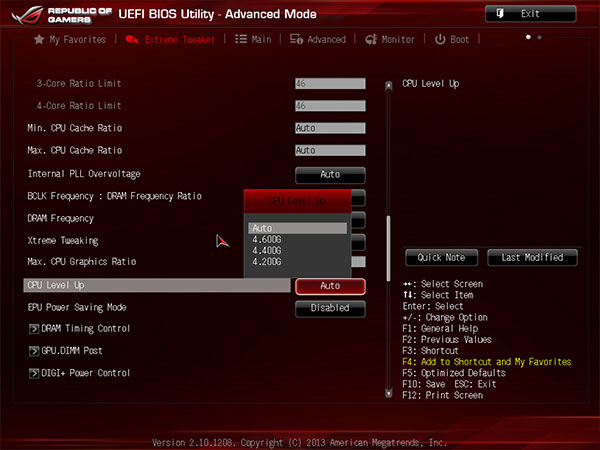
Task: Click the second page indicator dot
Action: [x=540, y=37]
